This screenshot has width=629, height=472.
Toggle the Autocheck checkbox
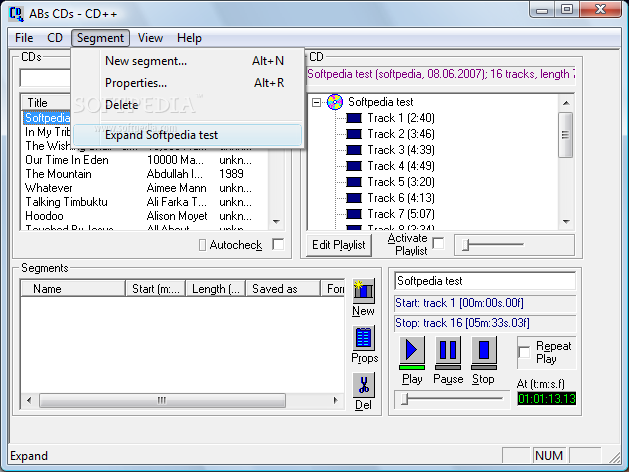click(x=278, y=244)
